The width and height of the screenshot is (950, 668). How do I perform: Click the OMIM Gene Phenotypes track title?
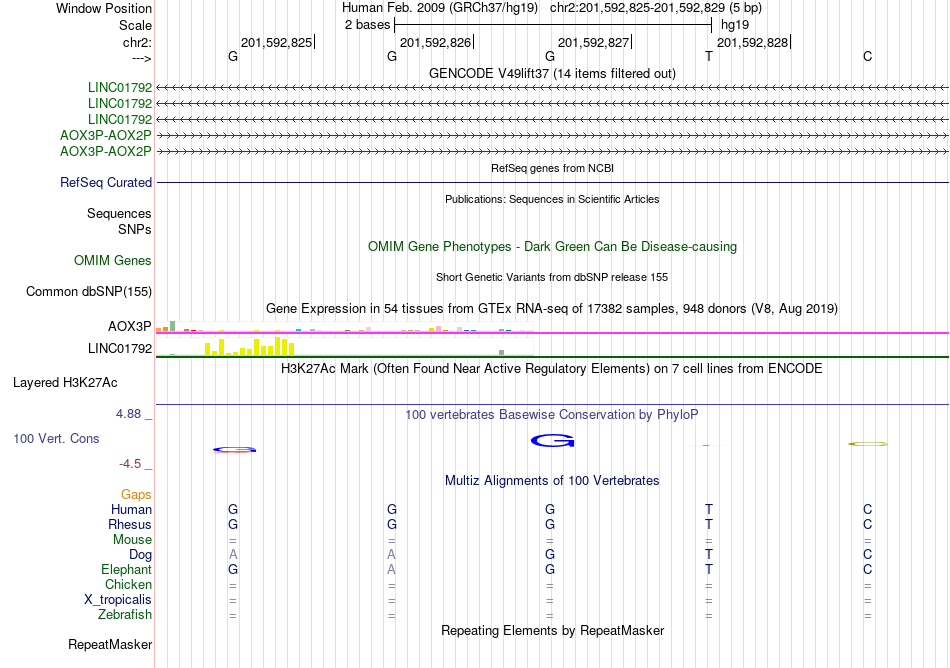tap(552, 246)
